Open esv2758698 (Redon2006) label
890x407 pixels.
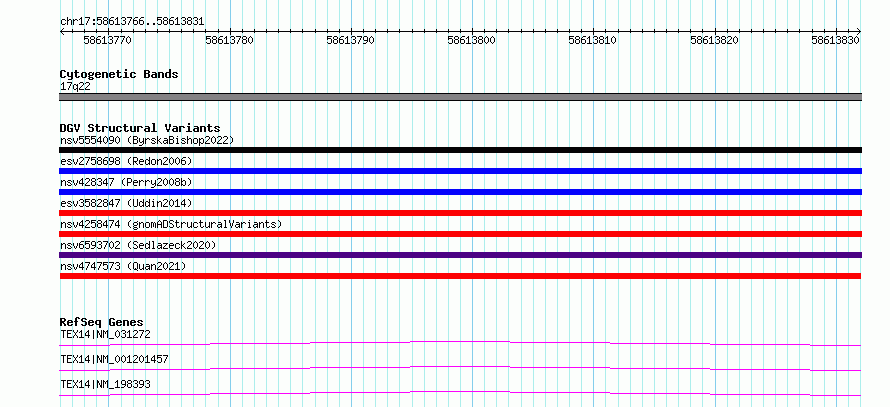click(126, 161)
